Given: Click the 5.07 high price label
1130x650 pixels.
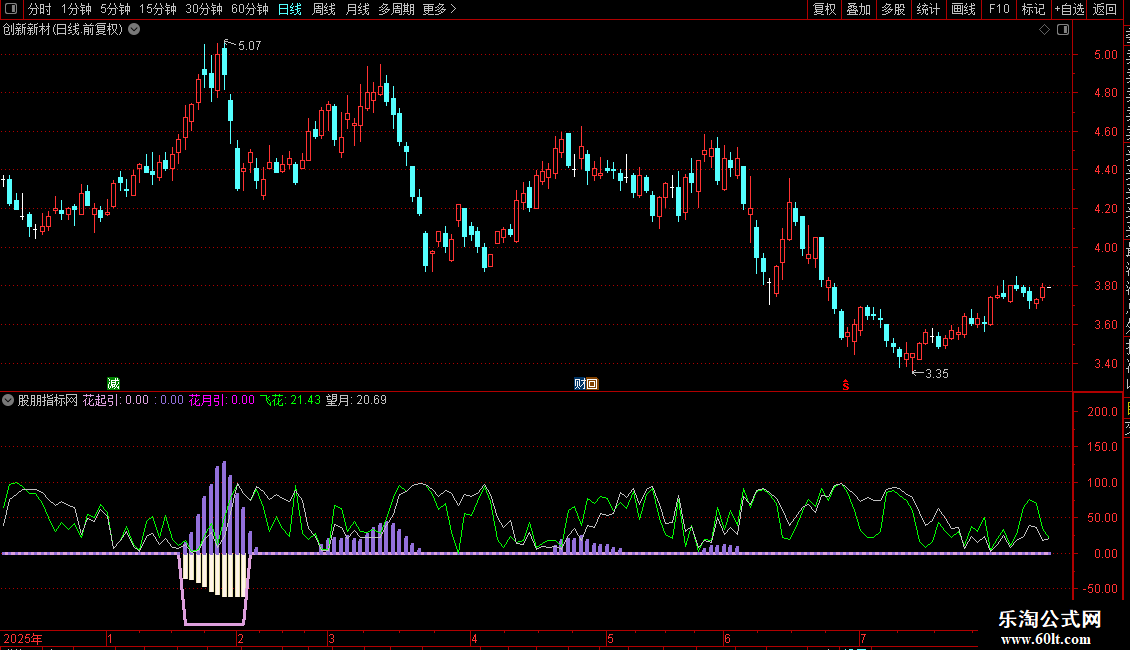Looking at the screenshot, I should [249, 45].
